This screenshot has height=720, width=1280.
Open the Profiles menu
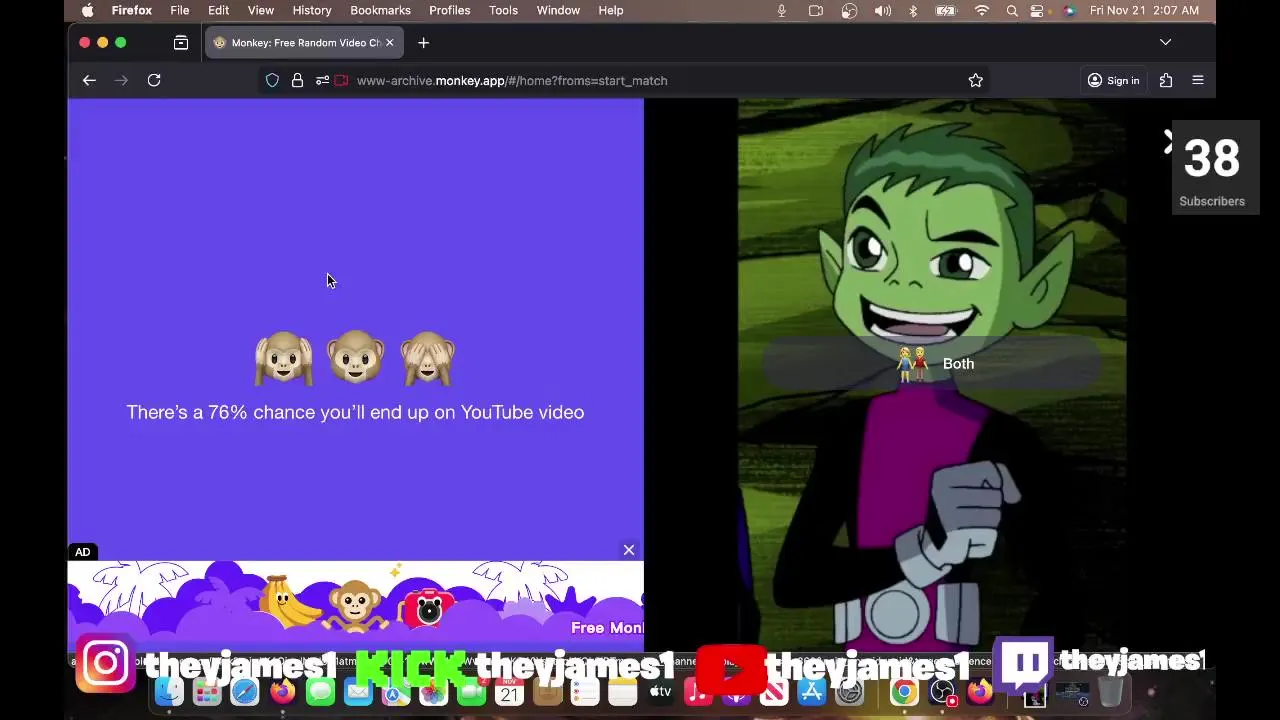[x=450, y=10]
